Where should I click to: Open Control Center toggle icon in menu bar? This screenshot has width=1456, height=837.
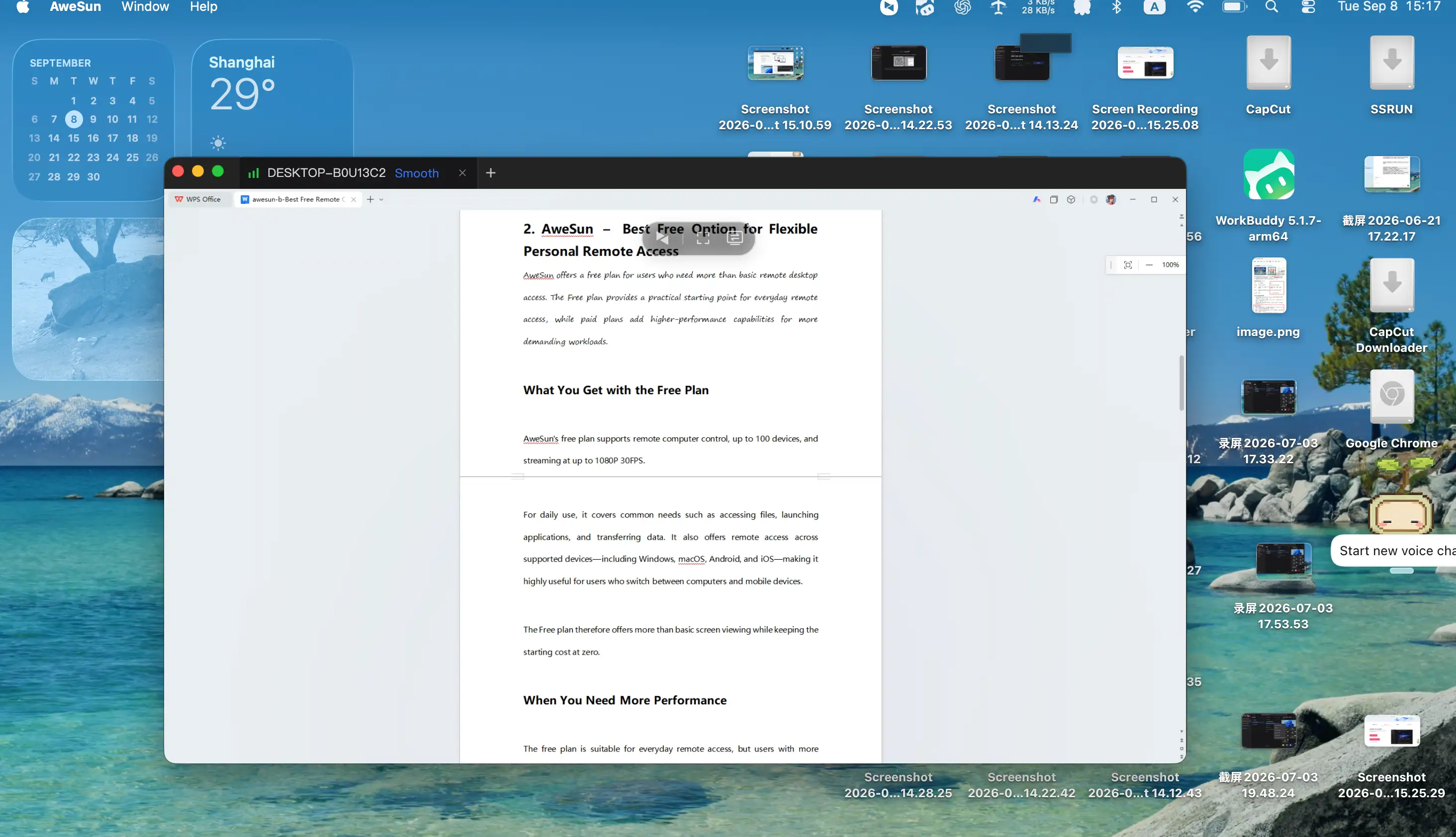click(x=1308, y=7)
